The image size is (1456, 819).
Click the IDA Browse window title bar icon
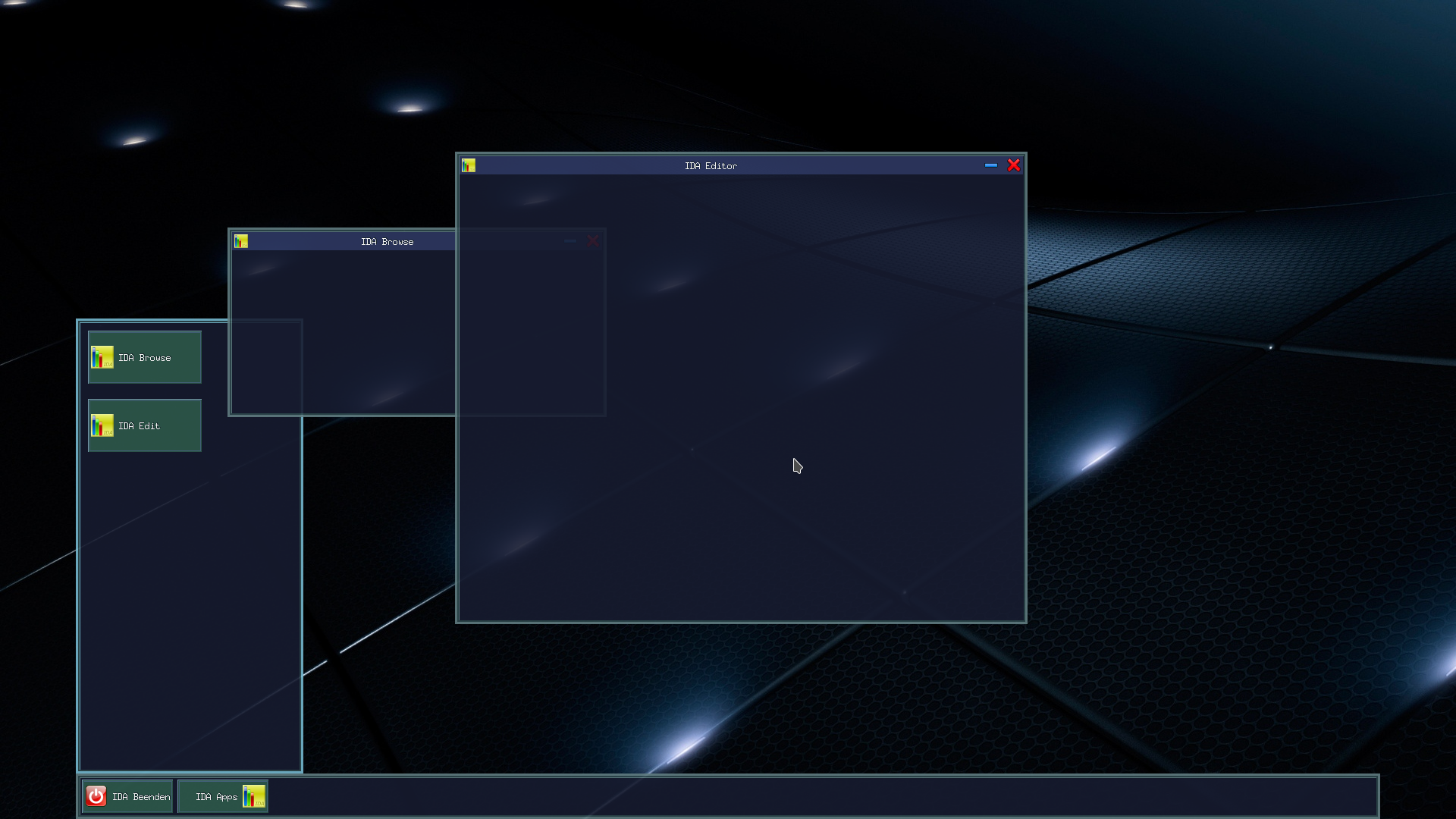[x=240, y=240]
